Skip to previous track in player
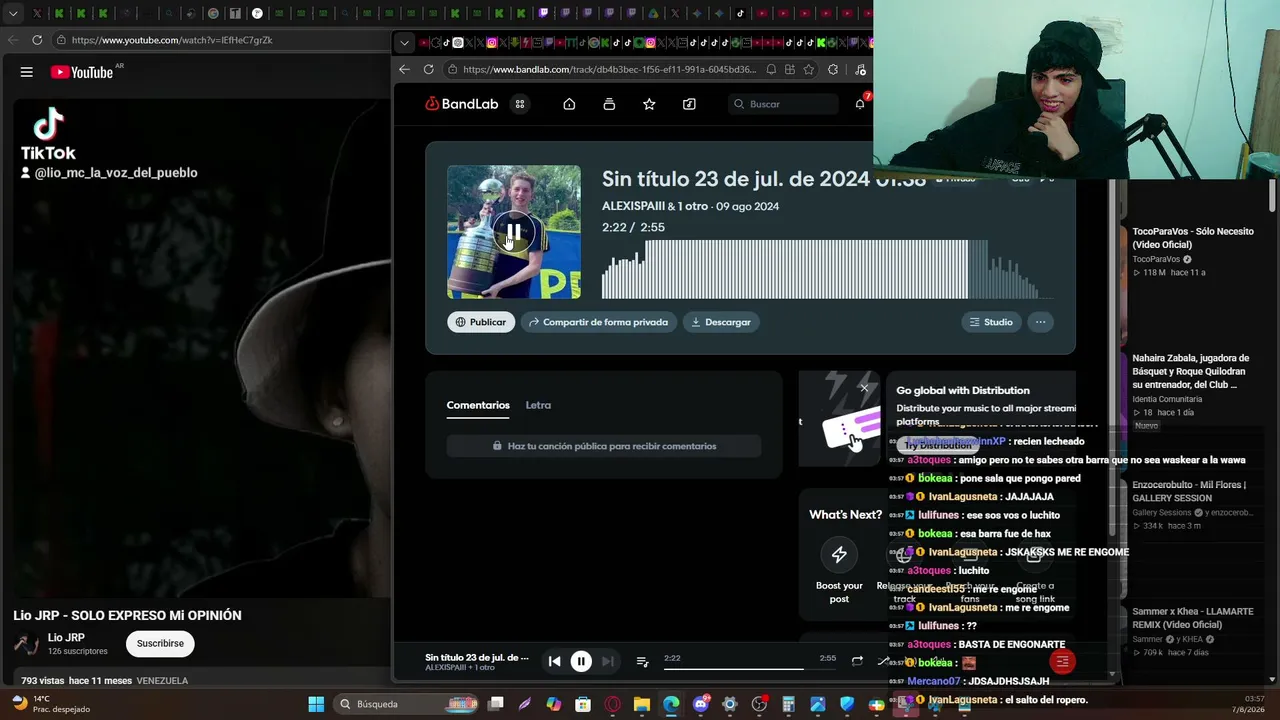 [x=554, y=661]
